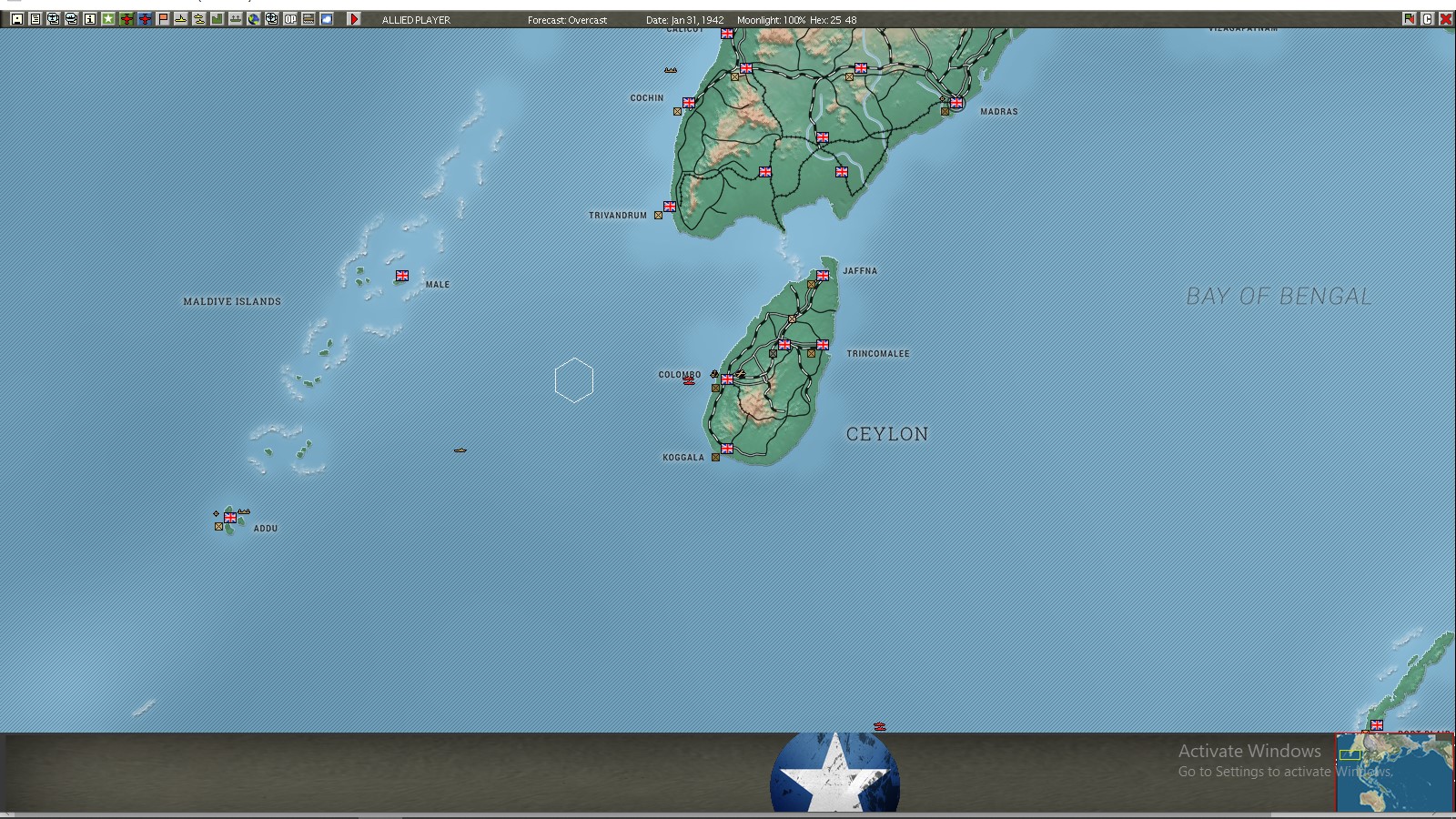1456x819 pixels.
Task: Select the land unit marker at Addu
Action: coord(218,527)
